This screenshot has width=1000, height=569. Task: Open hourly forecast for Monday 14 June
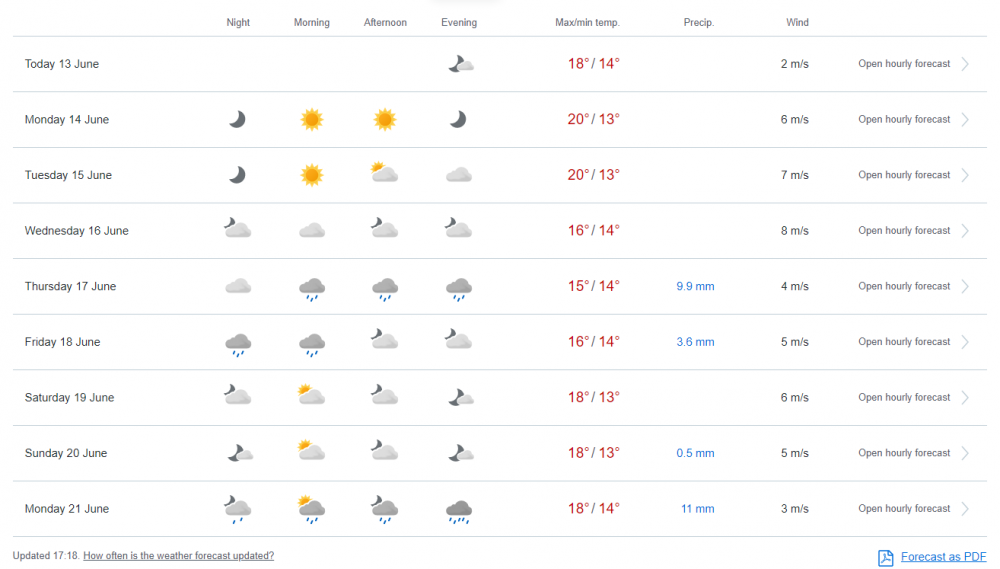904,120
